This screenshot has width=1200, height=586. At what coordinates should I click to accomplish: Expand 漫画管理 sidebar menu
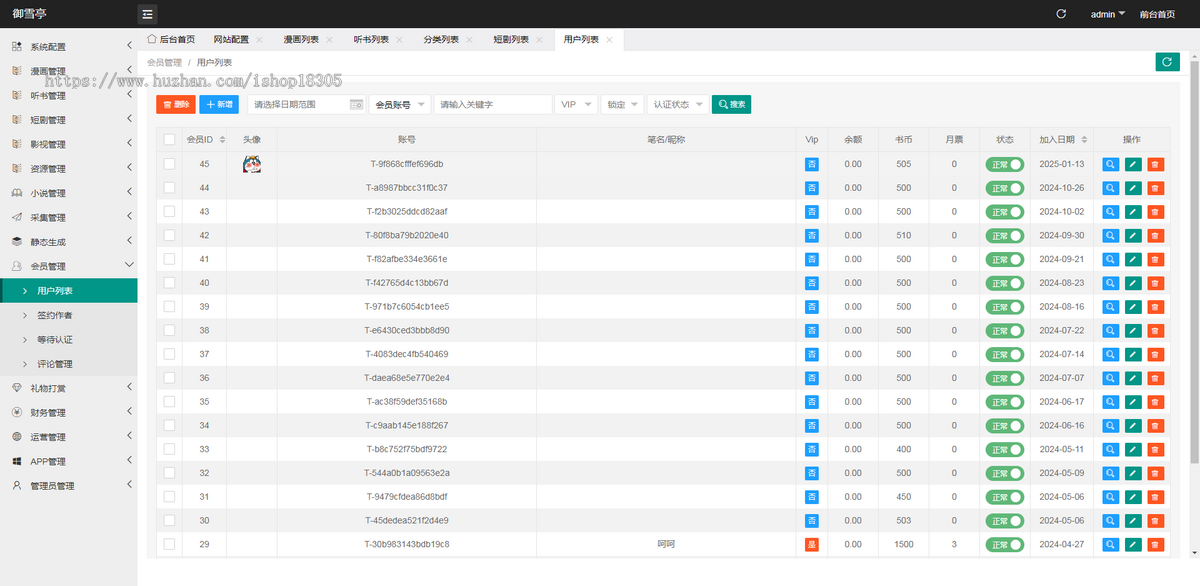pos(68,71)
